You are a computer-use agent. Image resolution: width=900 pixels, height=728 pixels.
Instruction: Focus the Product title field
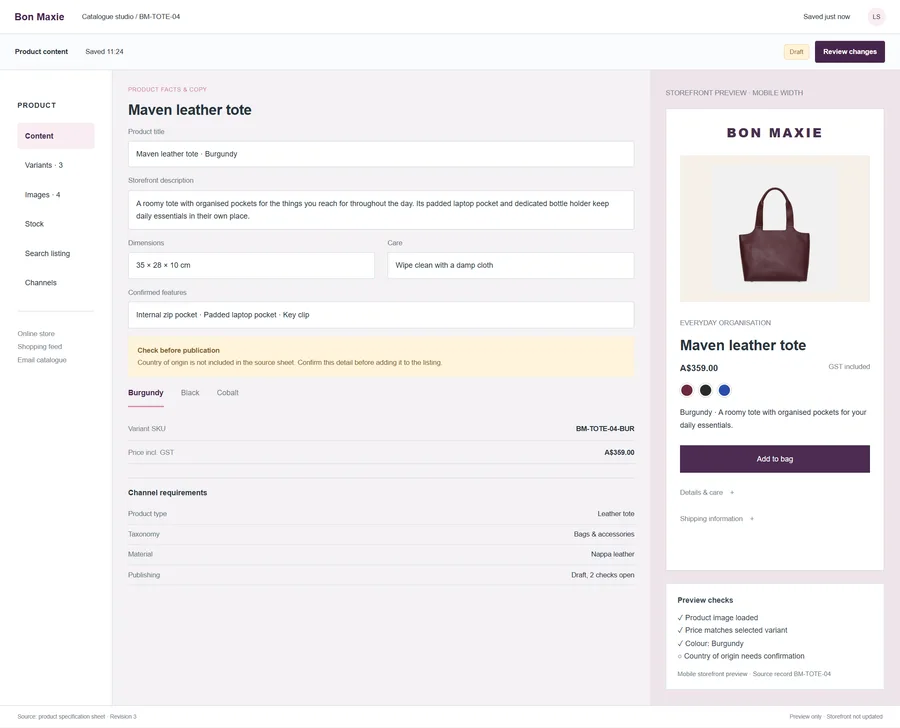[x=381, y=154]
